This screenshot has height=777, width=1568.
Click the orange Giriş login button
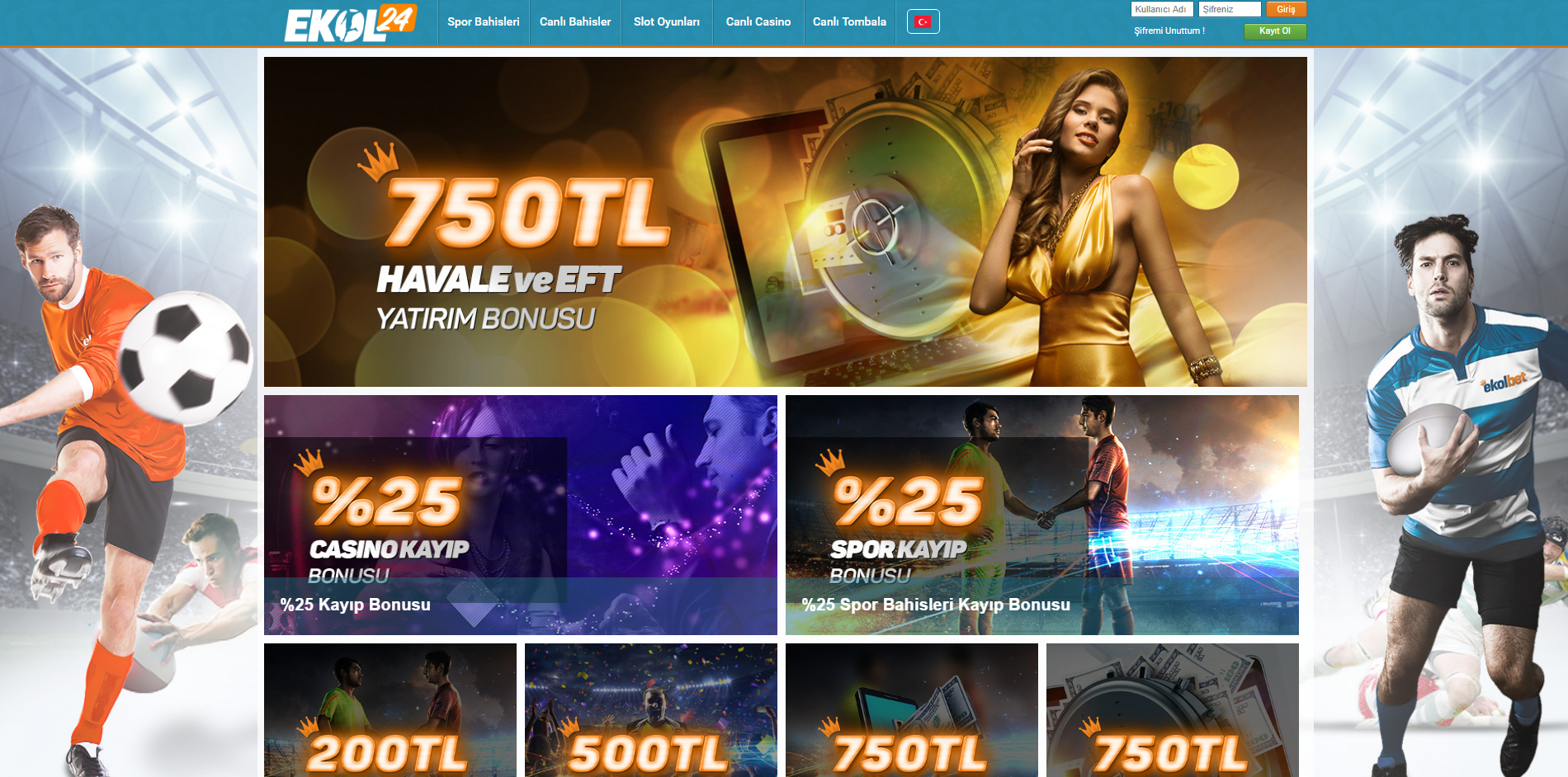(1286, 9)
